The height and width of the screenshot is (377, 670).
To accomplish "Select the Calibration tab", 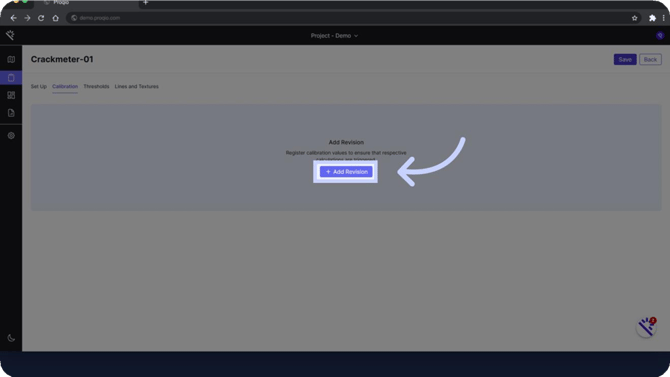I will click(x=65, y=86).
